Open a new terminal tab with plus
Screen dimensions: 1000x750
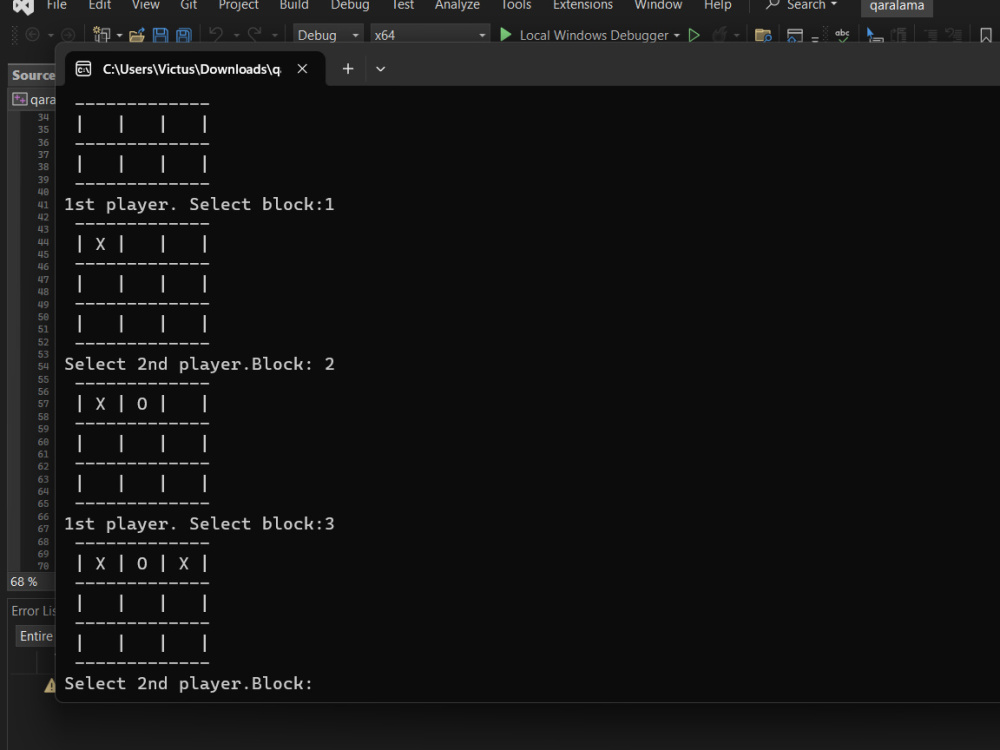click(347, 69)
